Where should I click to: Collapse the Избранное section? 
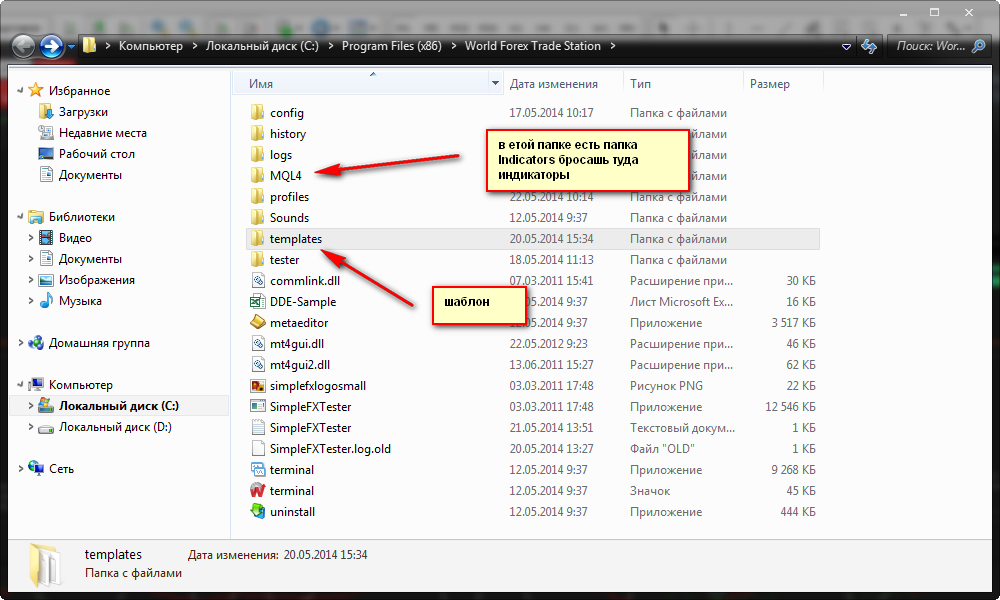click(20, 91)
